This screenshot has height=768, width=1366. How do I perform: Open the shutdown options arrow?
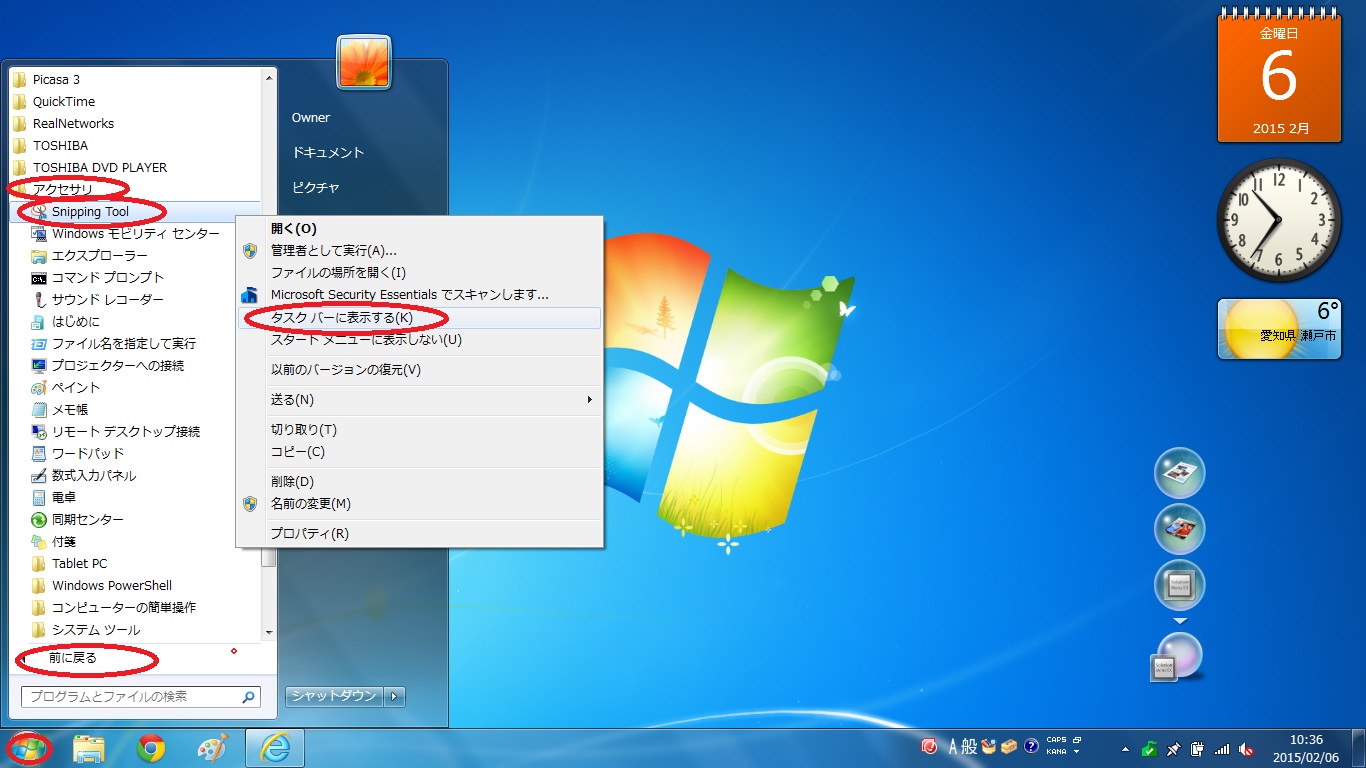(x=395, y=696)
